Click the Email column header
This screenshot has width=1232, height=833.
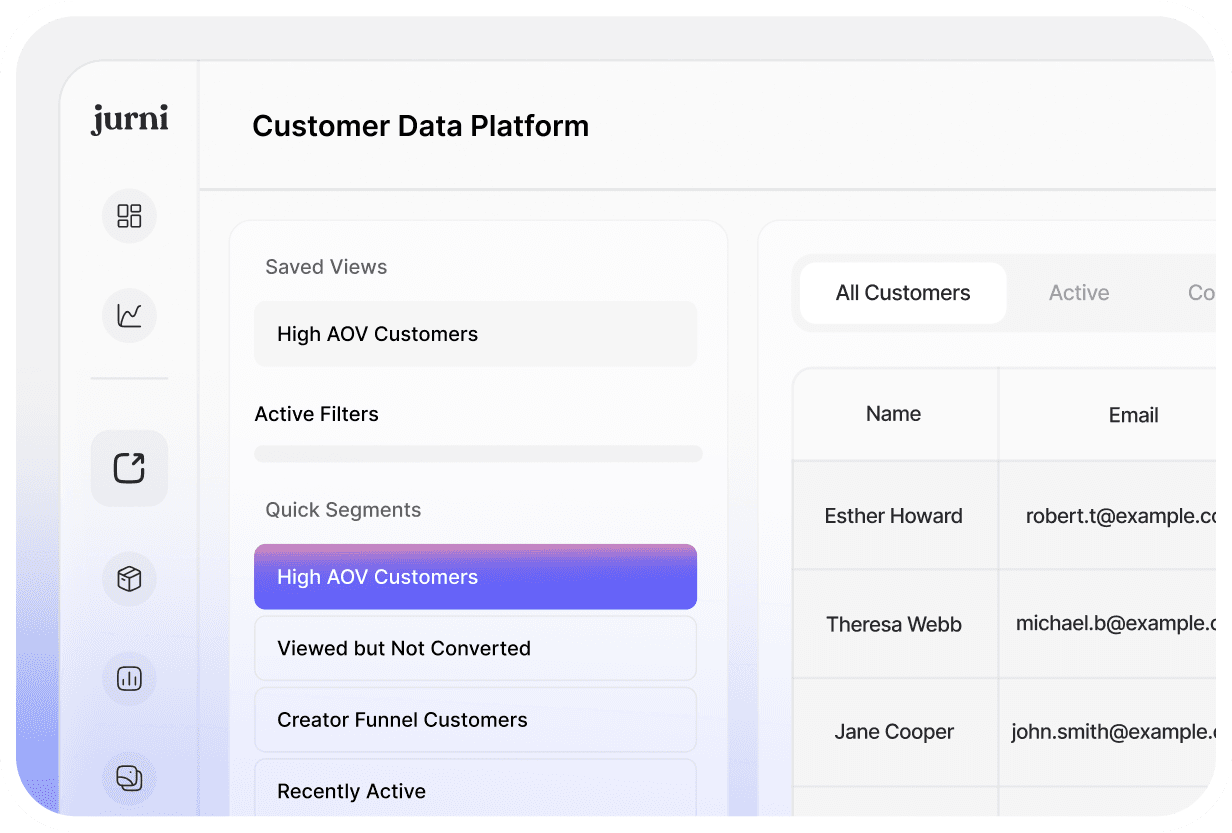pyautogui.click(x=1107, y=414)
